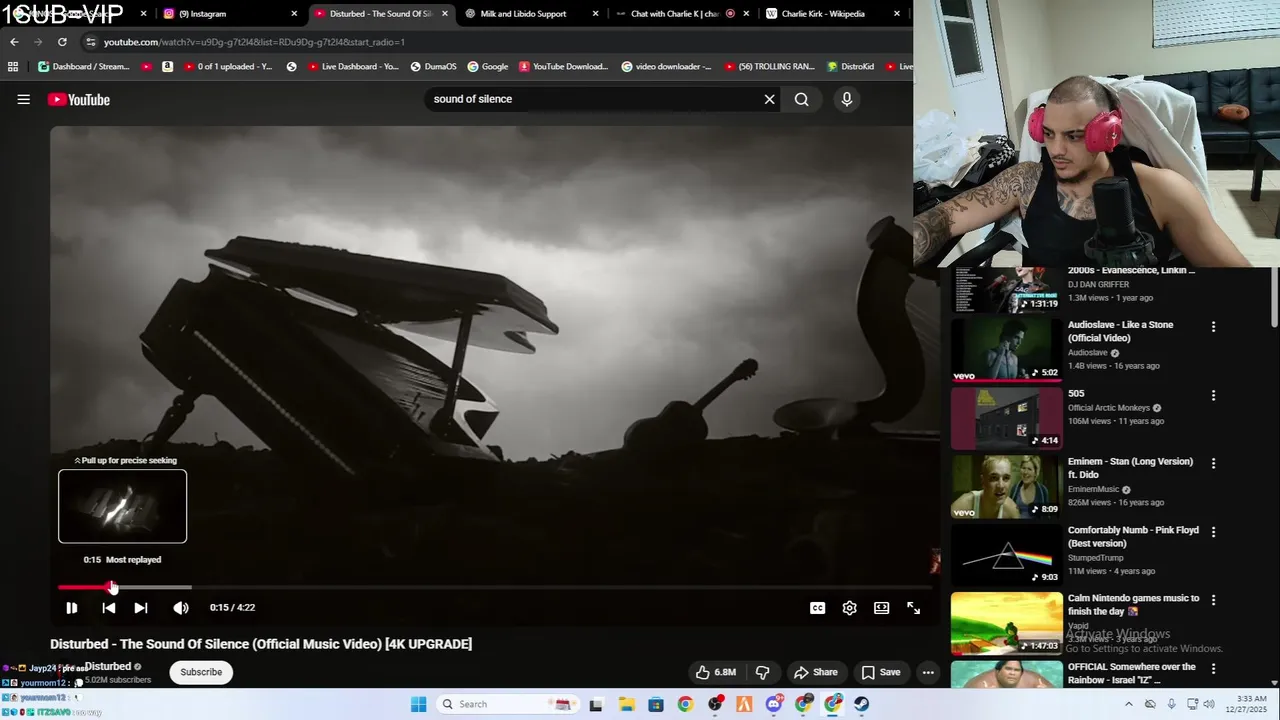This screenshot has width=1280, height=720.
Task: Play the 505 Arctic Monkeys video
Action: pyautogui.click(x=1006, y=418)
